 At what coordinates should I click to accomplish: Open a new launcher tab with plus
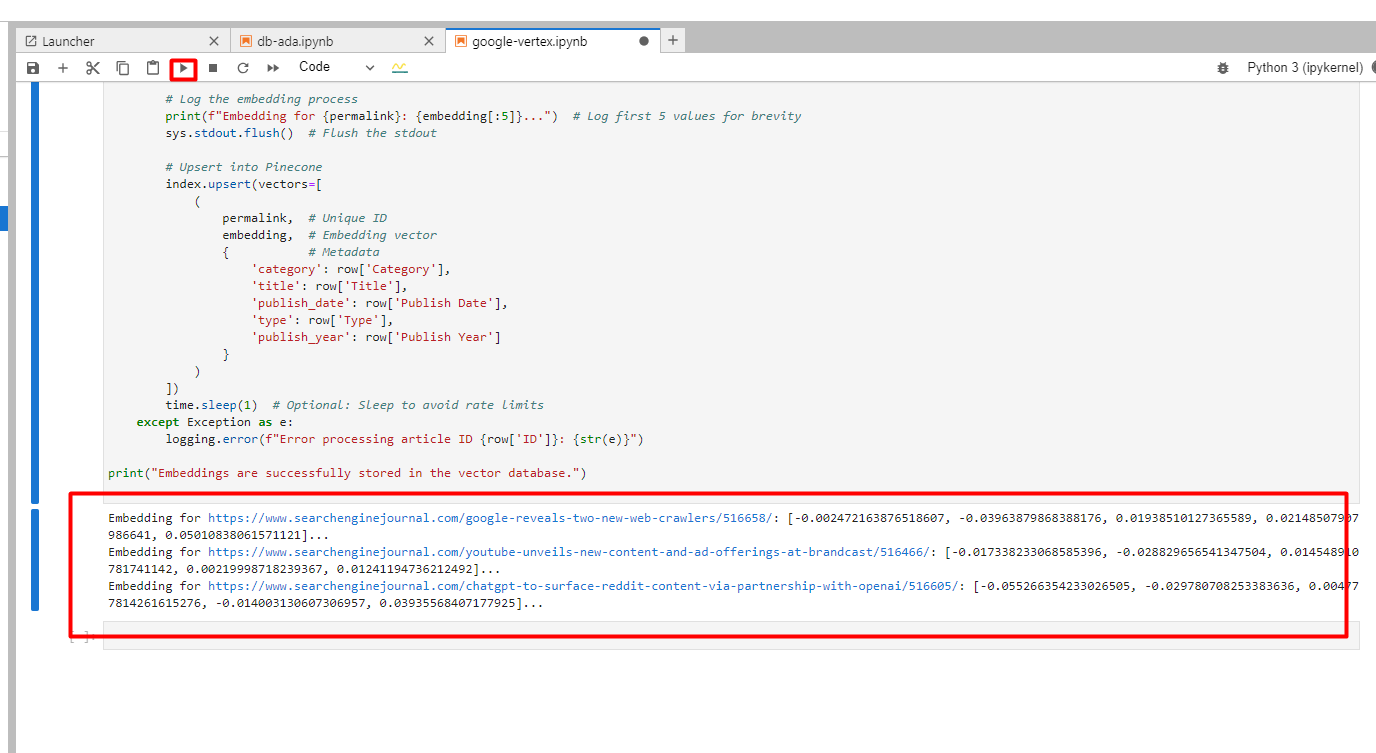(673, 40)
